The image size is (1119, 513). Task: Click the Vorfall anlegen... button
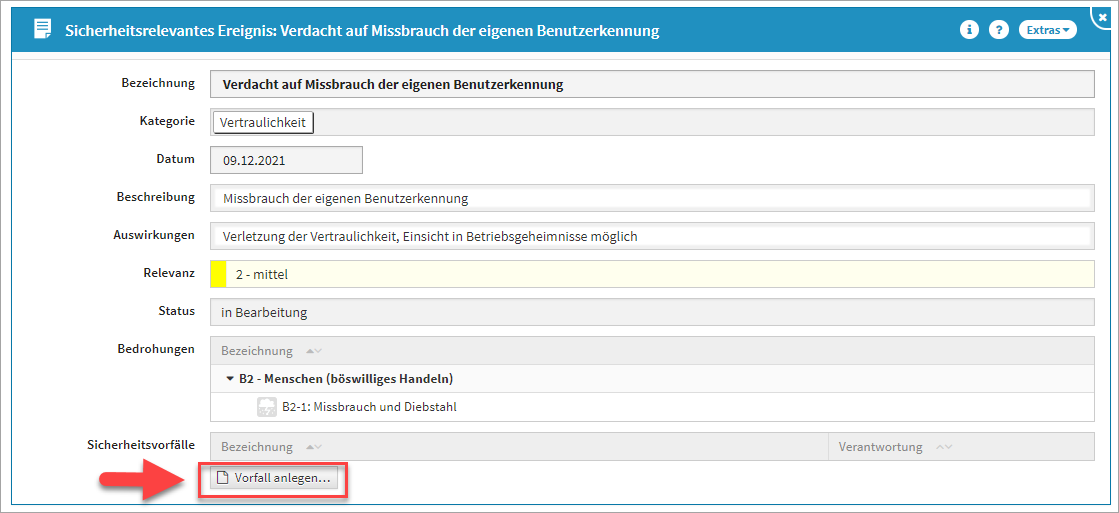click(x=274, y=479)
